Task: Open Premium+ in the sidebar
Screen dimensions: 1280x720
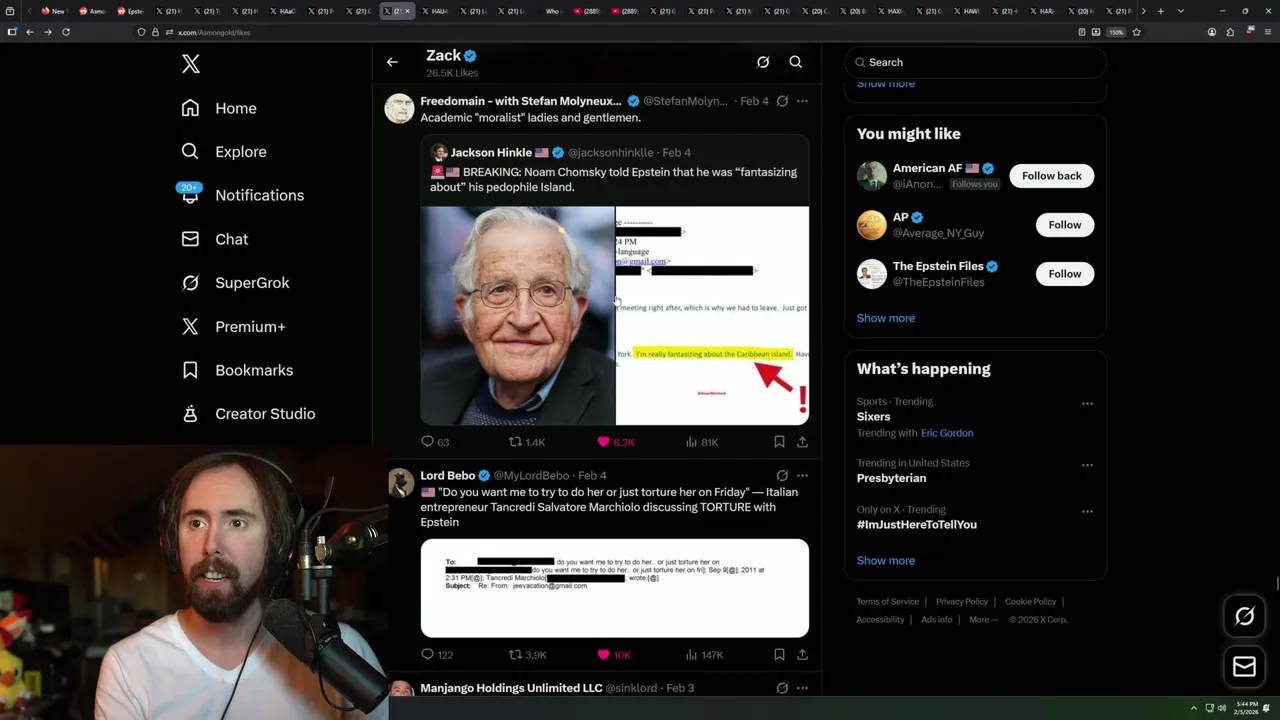Action: coord(233,326)
